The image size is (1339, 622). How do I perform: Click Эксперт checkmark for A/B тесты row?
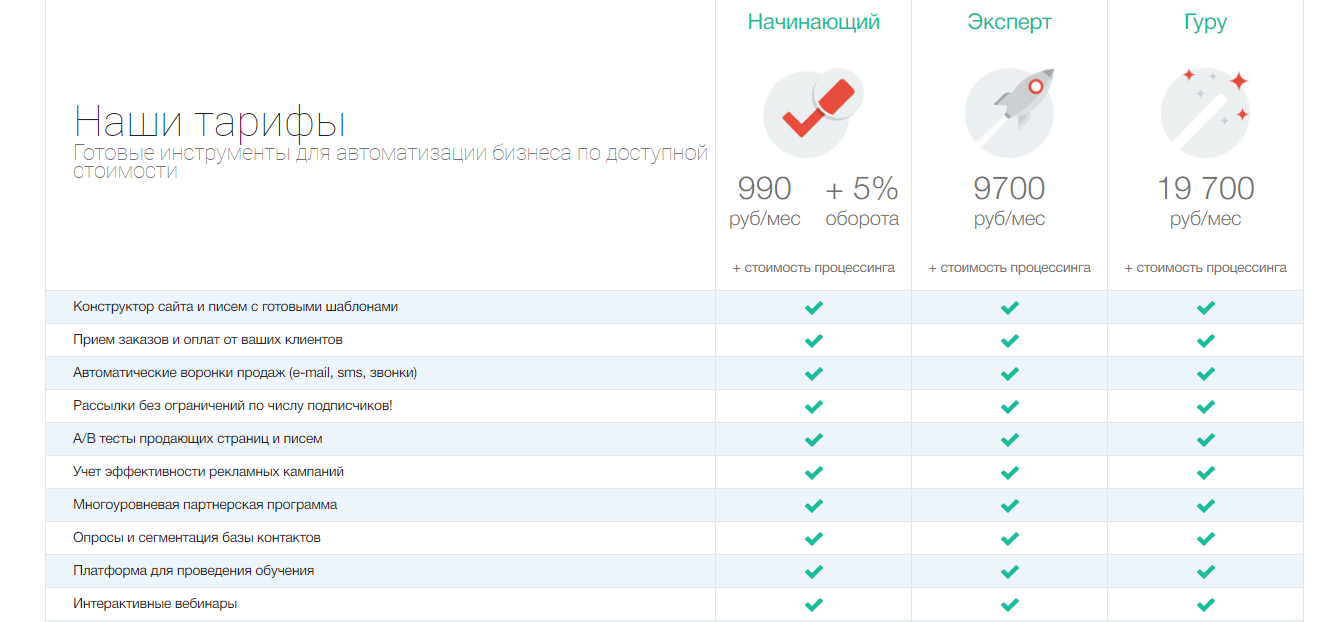click(x=1009, y=439)
